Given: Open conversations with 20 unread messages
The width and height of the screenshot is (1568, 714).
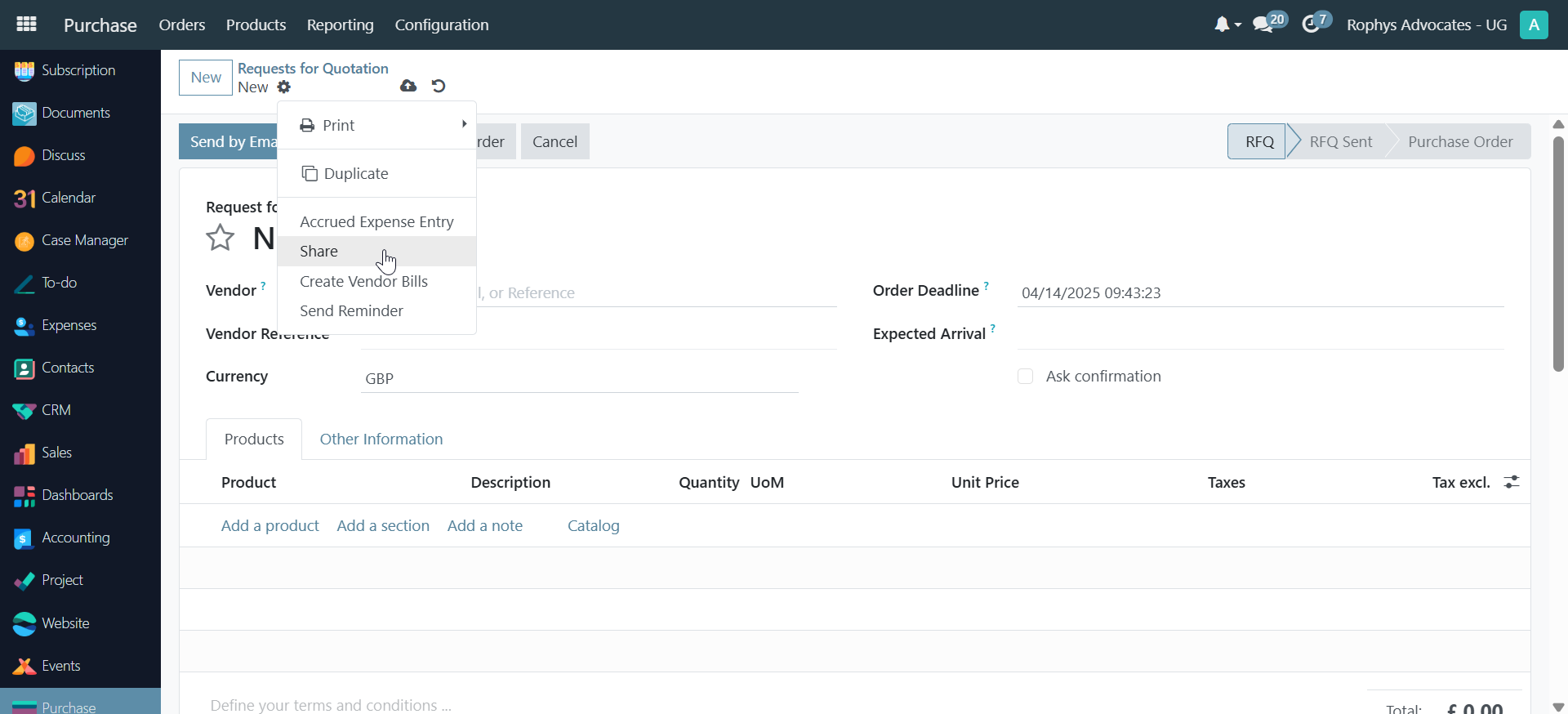Looking at the screenshot, I should [x=1269, y=23].
